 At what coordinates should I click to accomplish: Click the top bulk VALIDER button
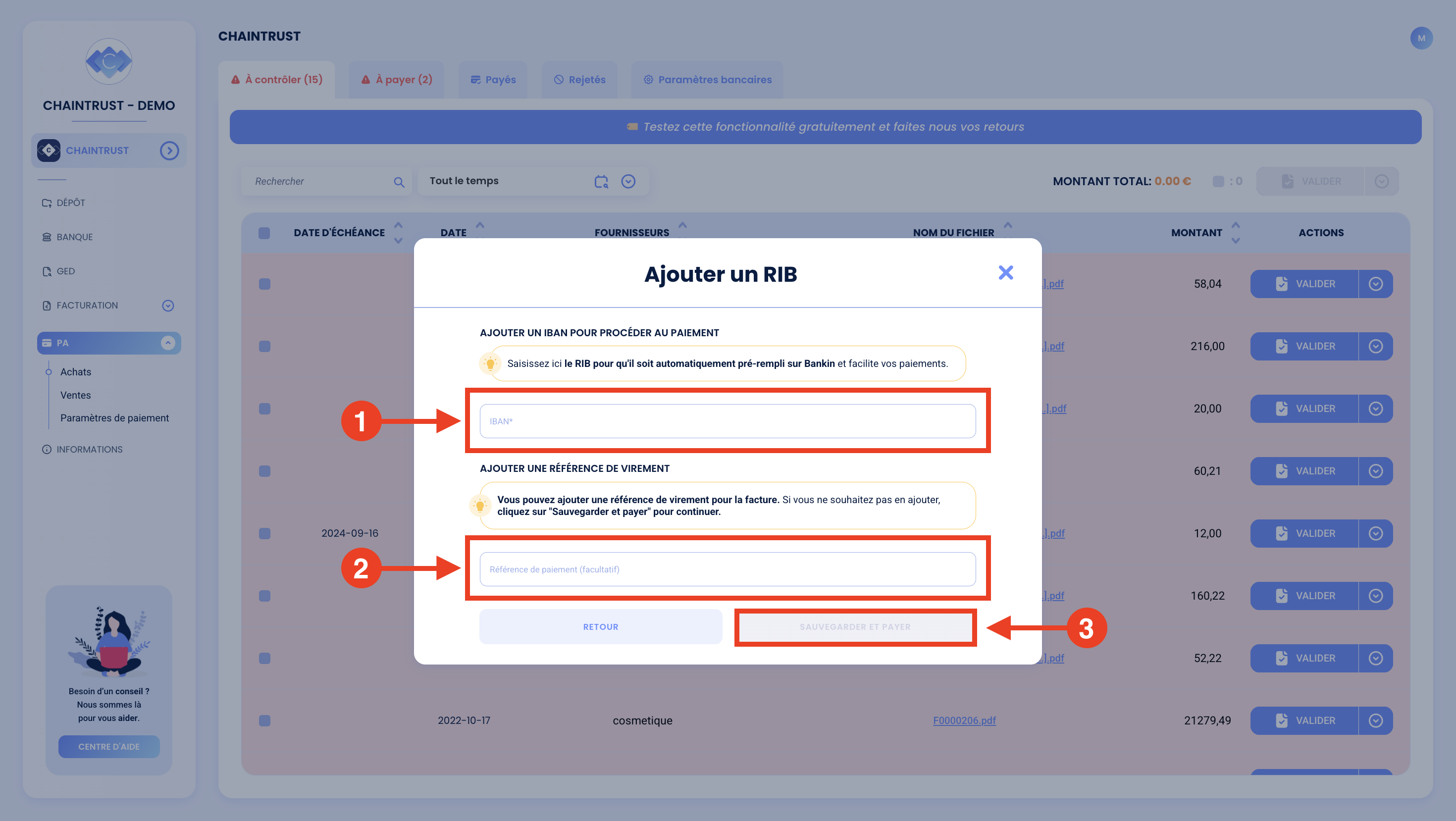click(x=1309, y=181)
